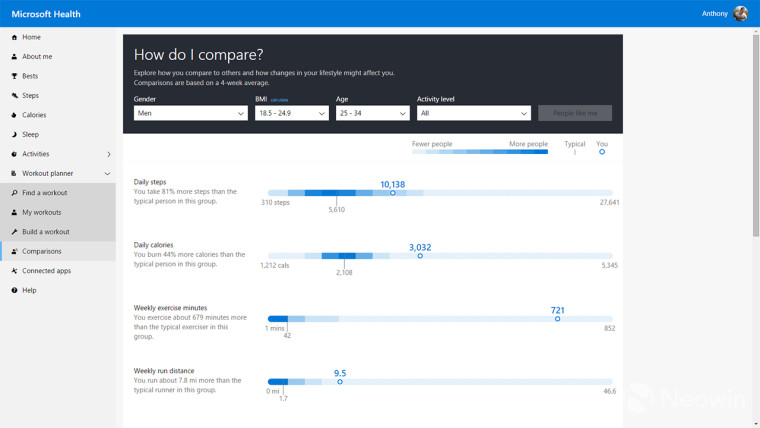This screenshot has height=428, width=760.
Task: Click the 5,345 maximum calories label
Action: pyautogui.click(x=610, y=266)
